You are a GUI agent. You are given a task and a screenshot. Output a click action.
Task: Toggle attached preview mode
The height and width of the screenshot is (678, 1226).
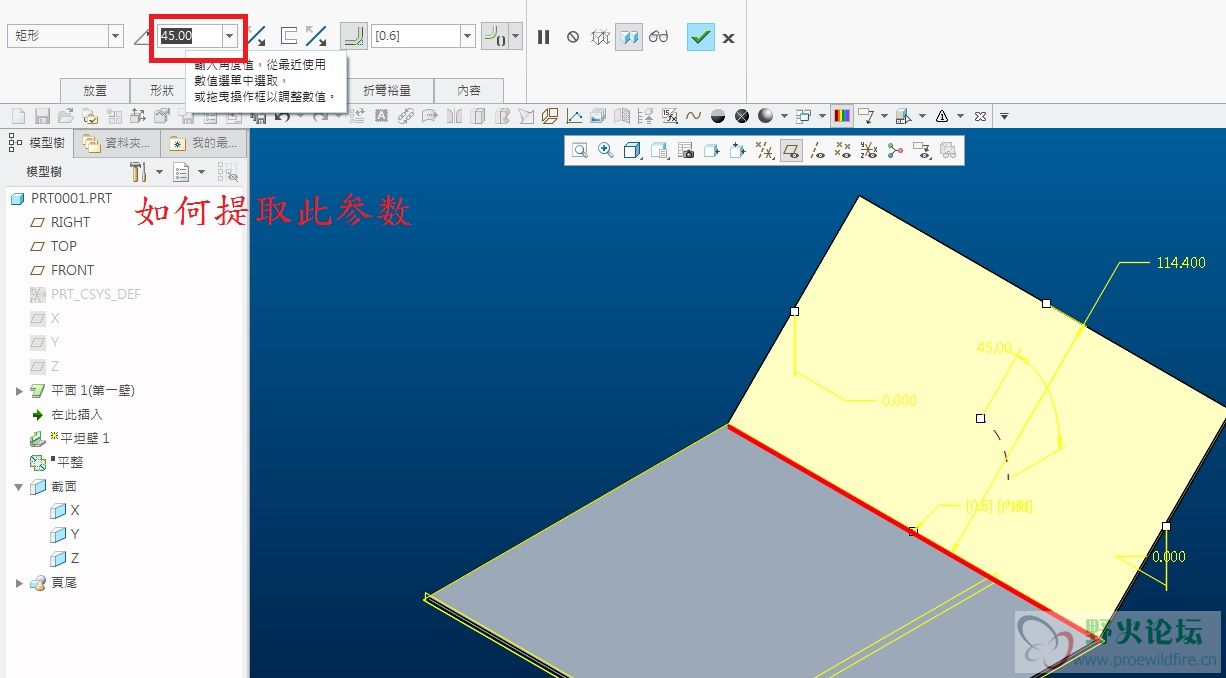[628, 37]
